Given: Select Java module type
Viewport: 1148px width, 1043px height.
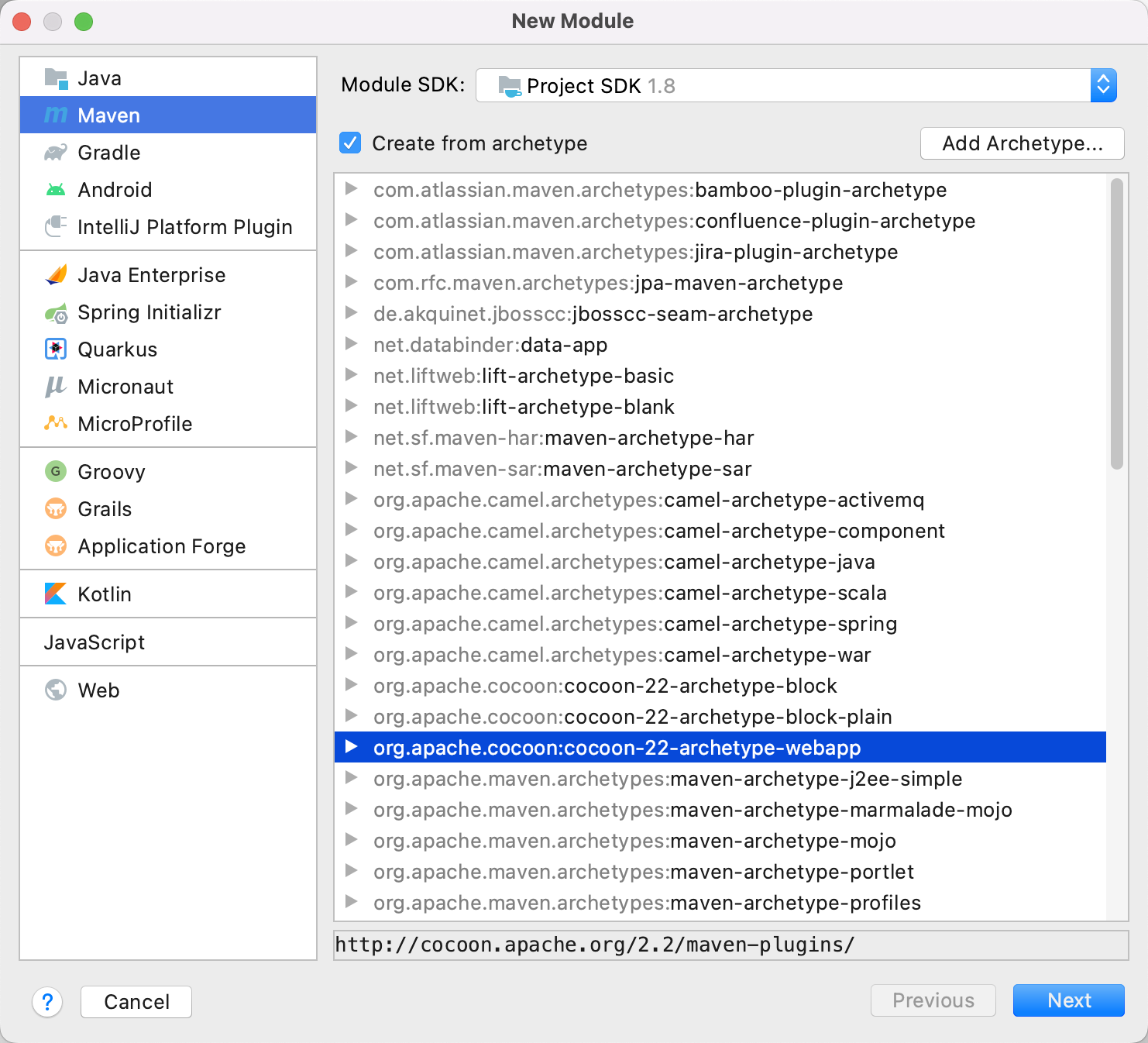Looking at the screenshot, I should 168,78.
